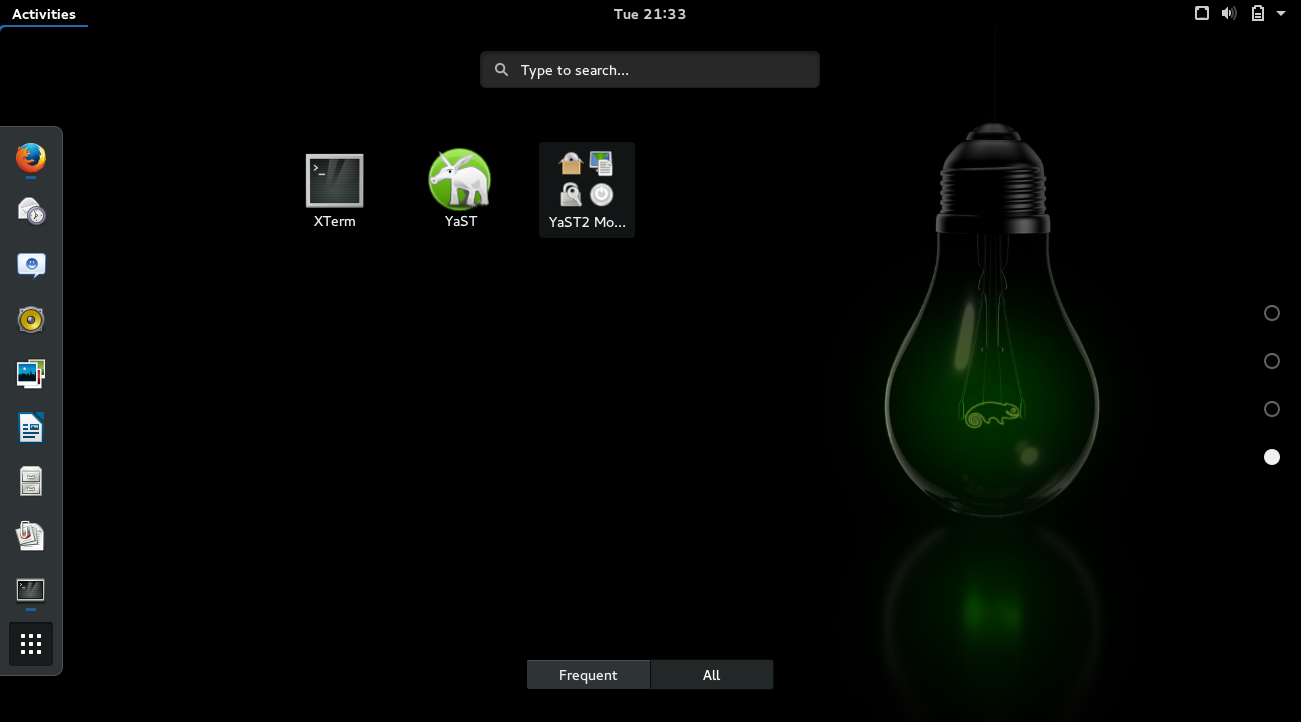Select the first page indicator dot
This screenshot has height=722, width=1301.
pos(1272,313)
